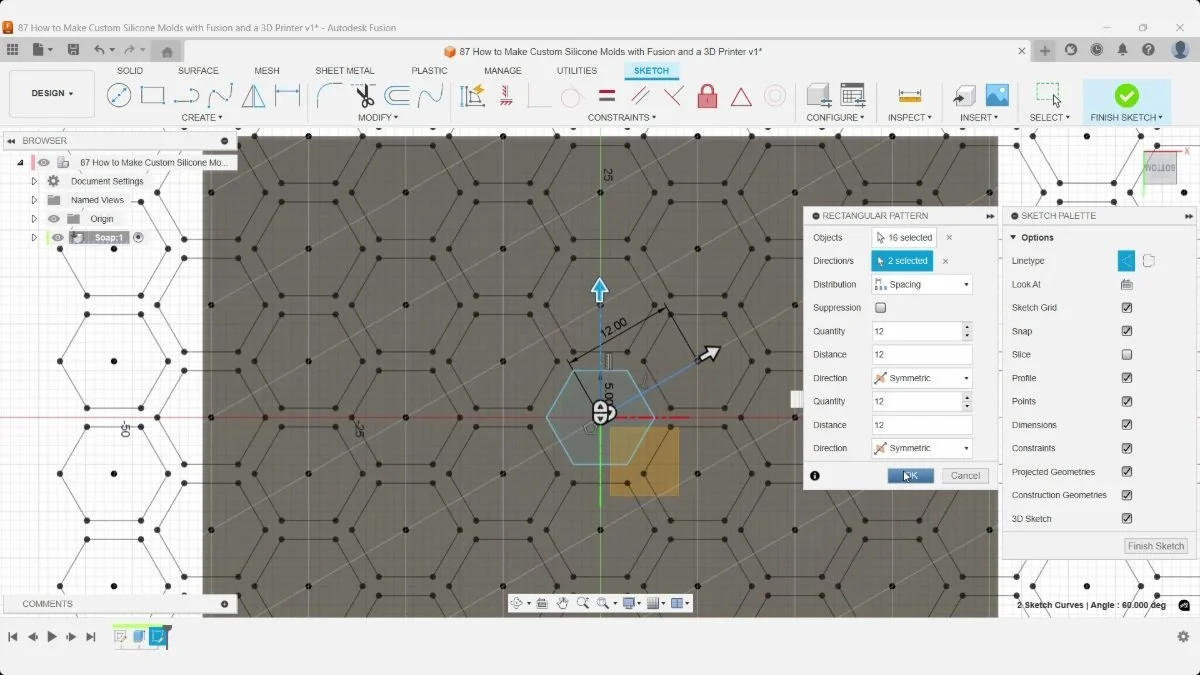Open the CONSTRAINTS menu dropdown
The height and width of the screenshot is (675, 1200).
pyautogui.click(x=621, y=117)
